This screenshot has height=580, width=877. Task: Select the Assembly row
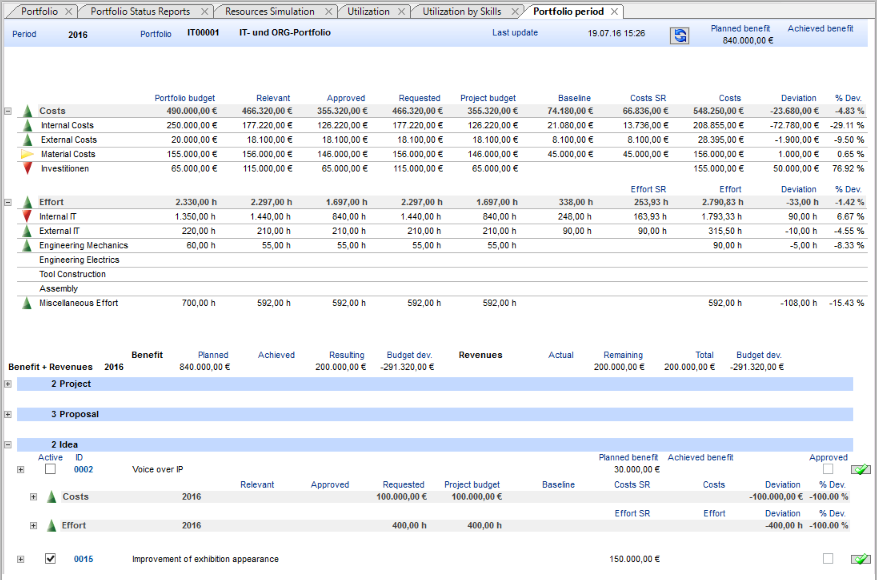tap(441, 289)
